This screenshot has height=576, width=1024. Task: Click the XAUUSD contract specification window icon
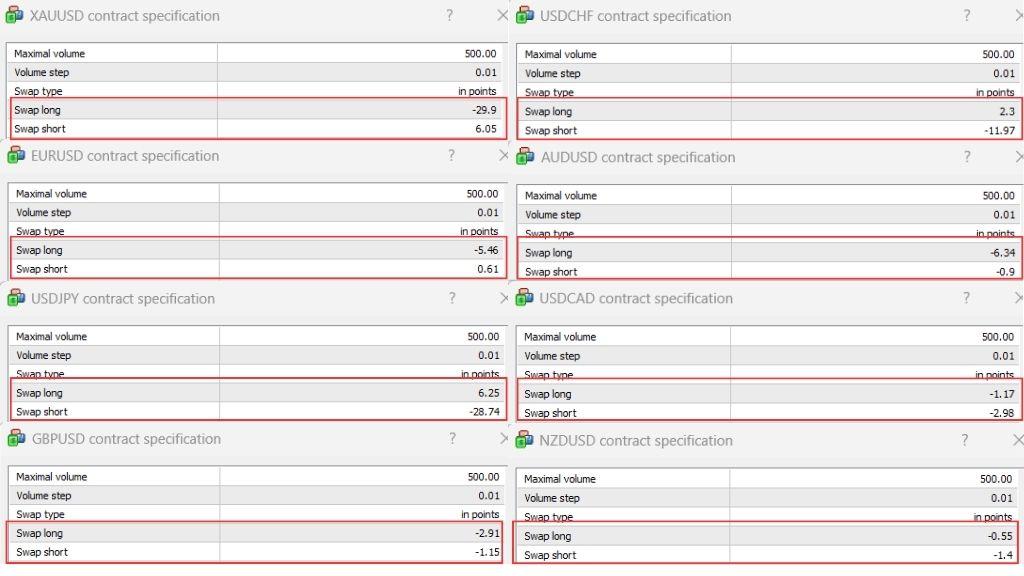[x=15, y=15]
